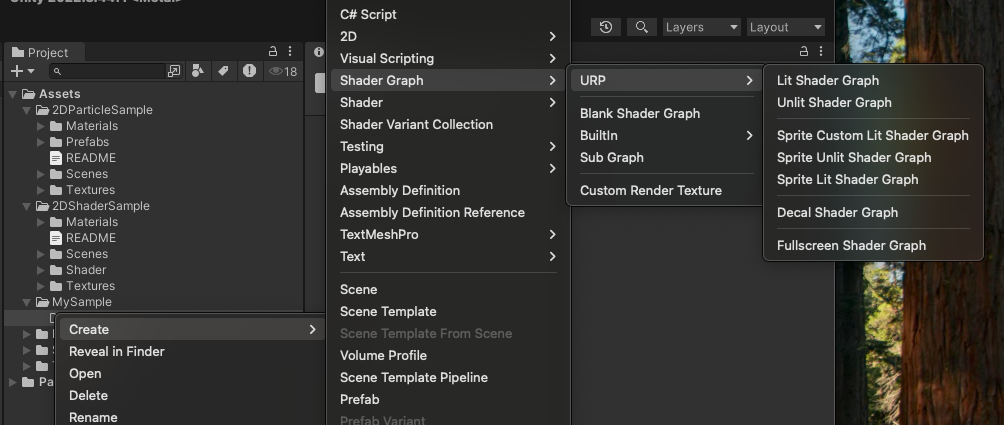Click the Project search input field
The width and height of the screenshot is (1004, 425).
tap(112, 71)
